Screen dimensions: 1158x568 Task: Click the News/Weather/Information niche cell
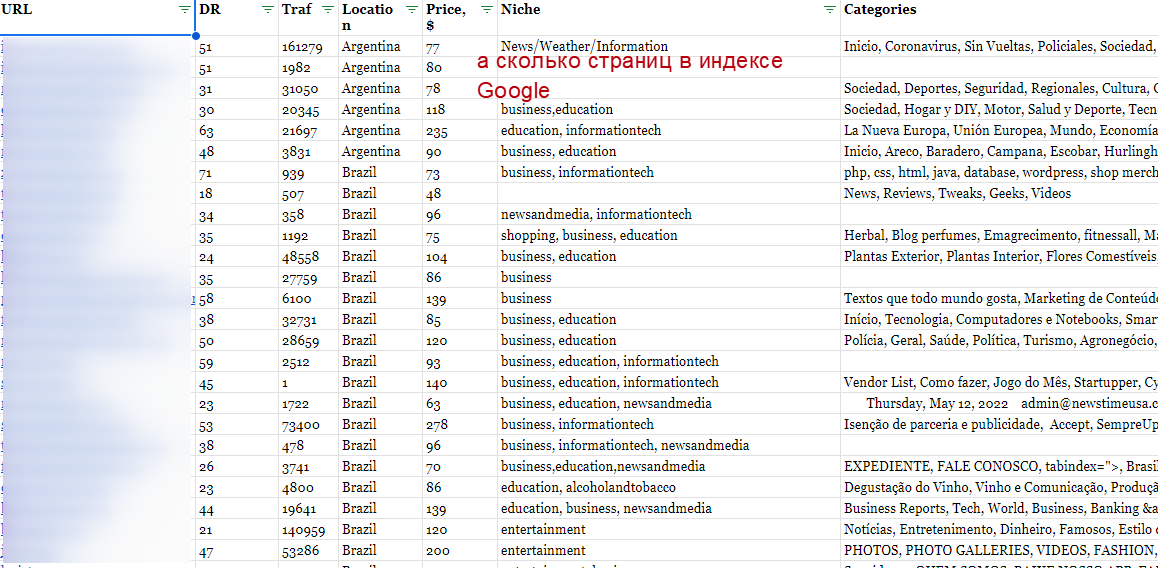point(668,47)
